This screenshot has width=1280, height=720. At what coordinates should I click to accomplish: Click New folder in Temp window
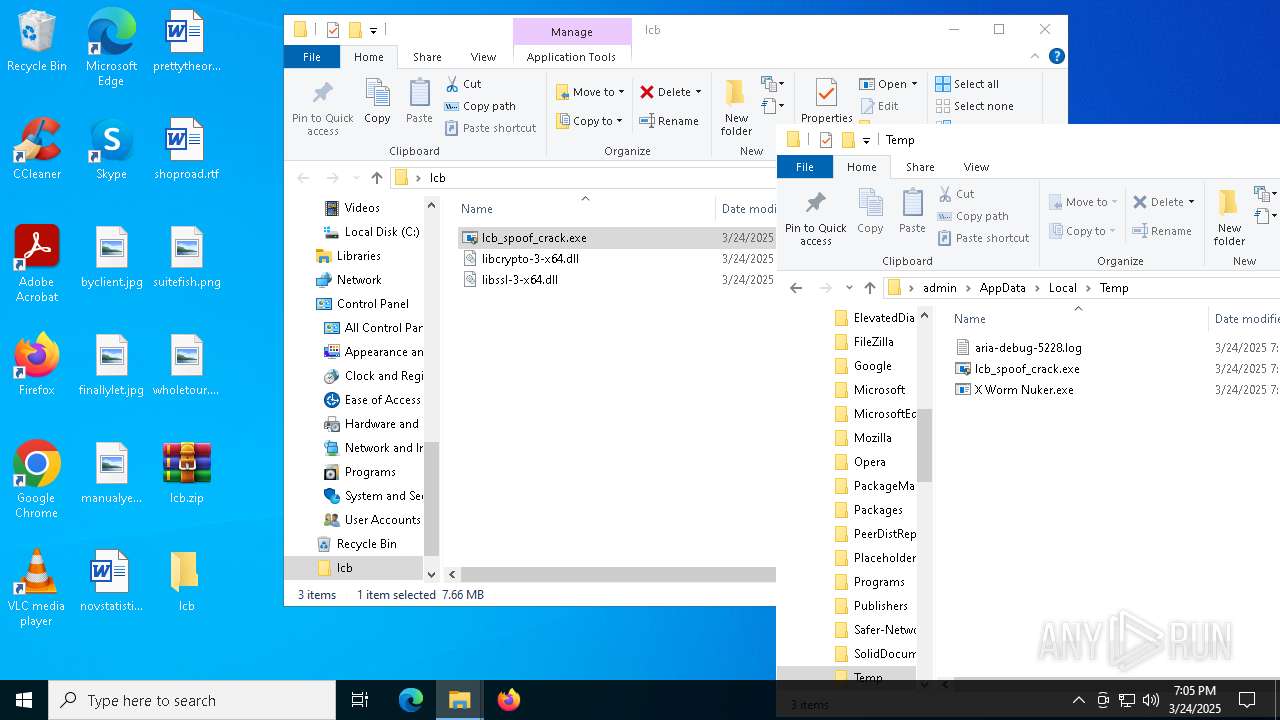pos(1229,218)
